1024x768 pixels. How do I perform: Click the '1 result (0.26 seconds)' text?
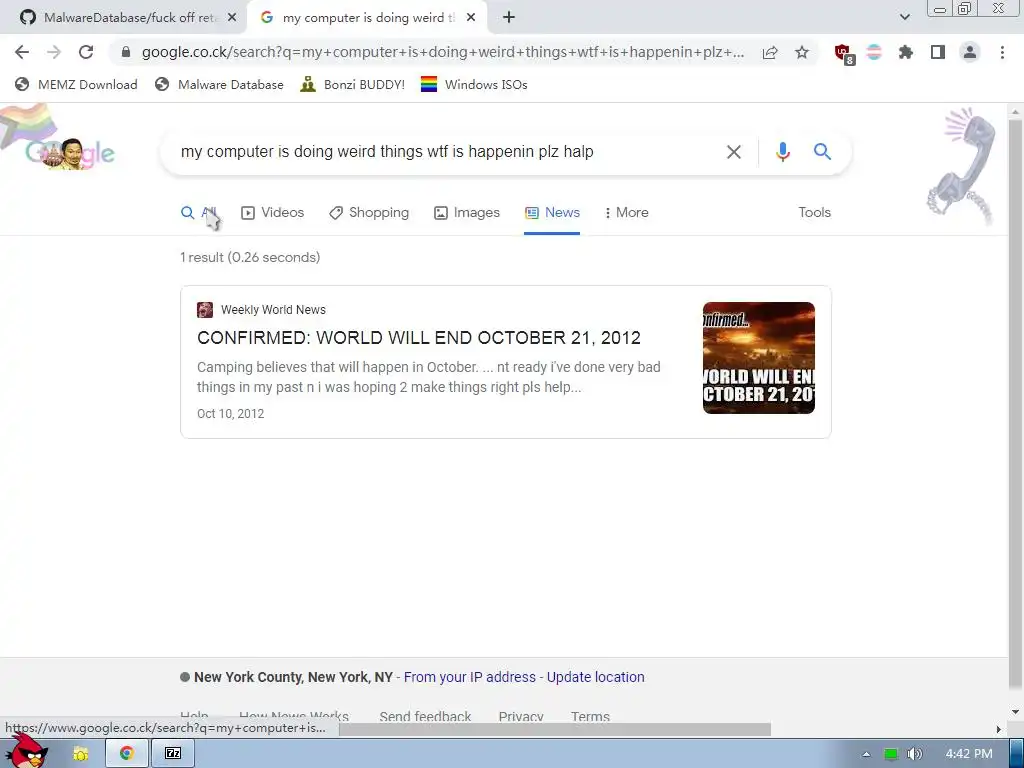(250, 257)
